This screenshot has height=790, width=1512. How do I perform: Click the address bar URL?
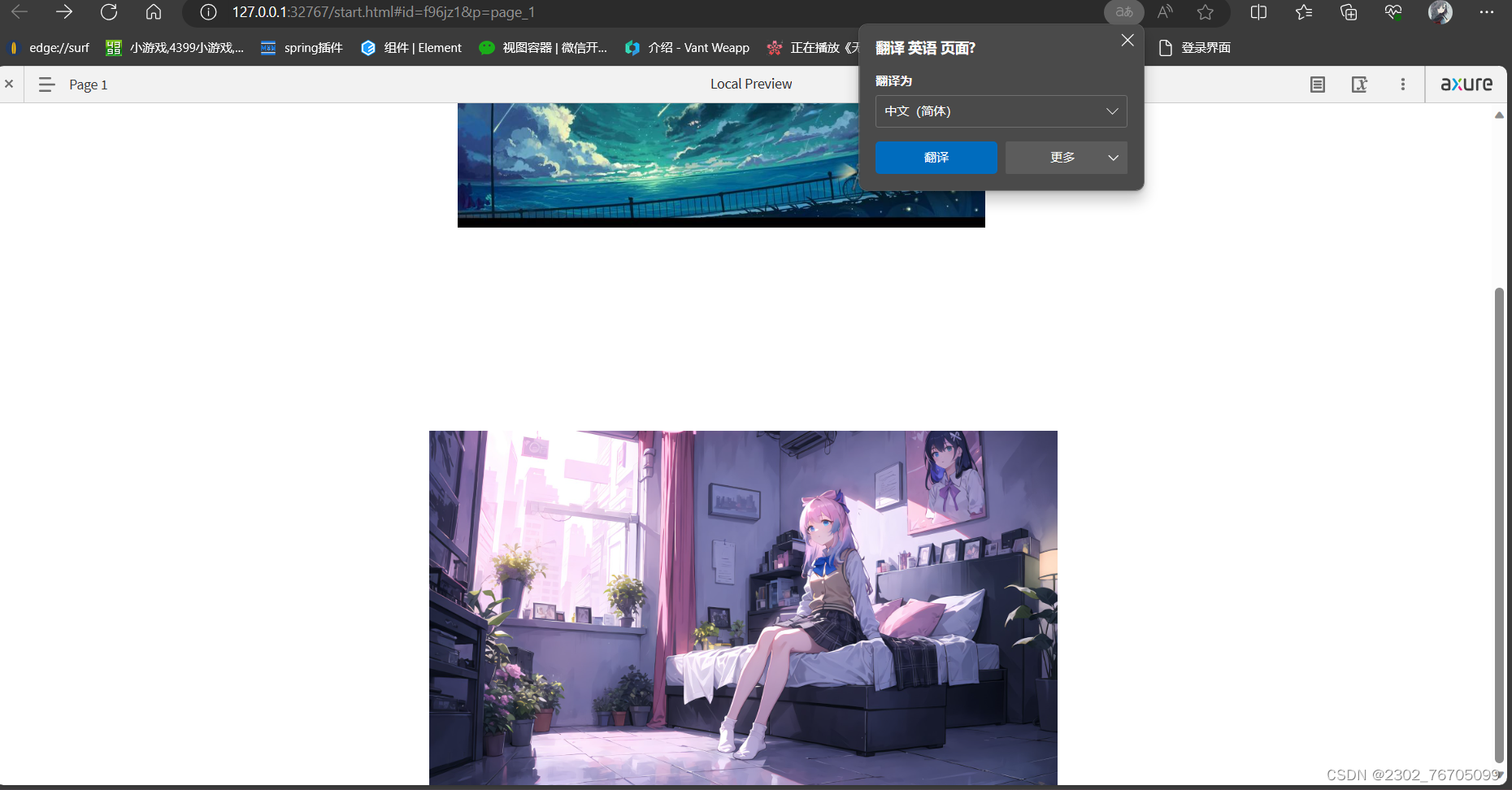[x=383, y=12]
